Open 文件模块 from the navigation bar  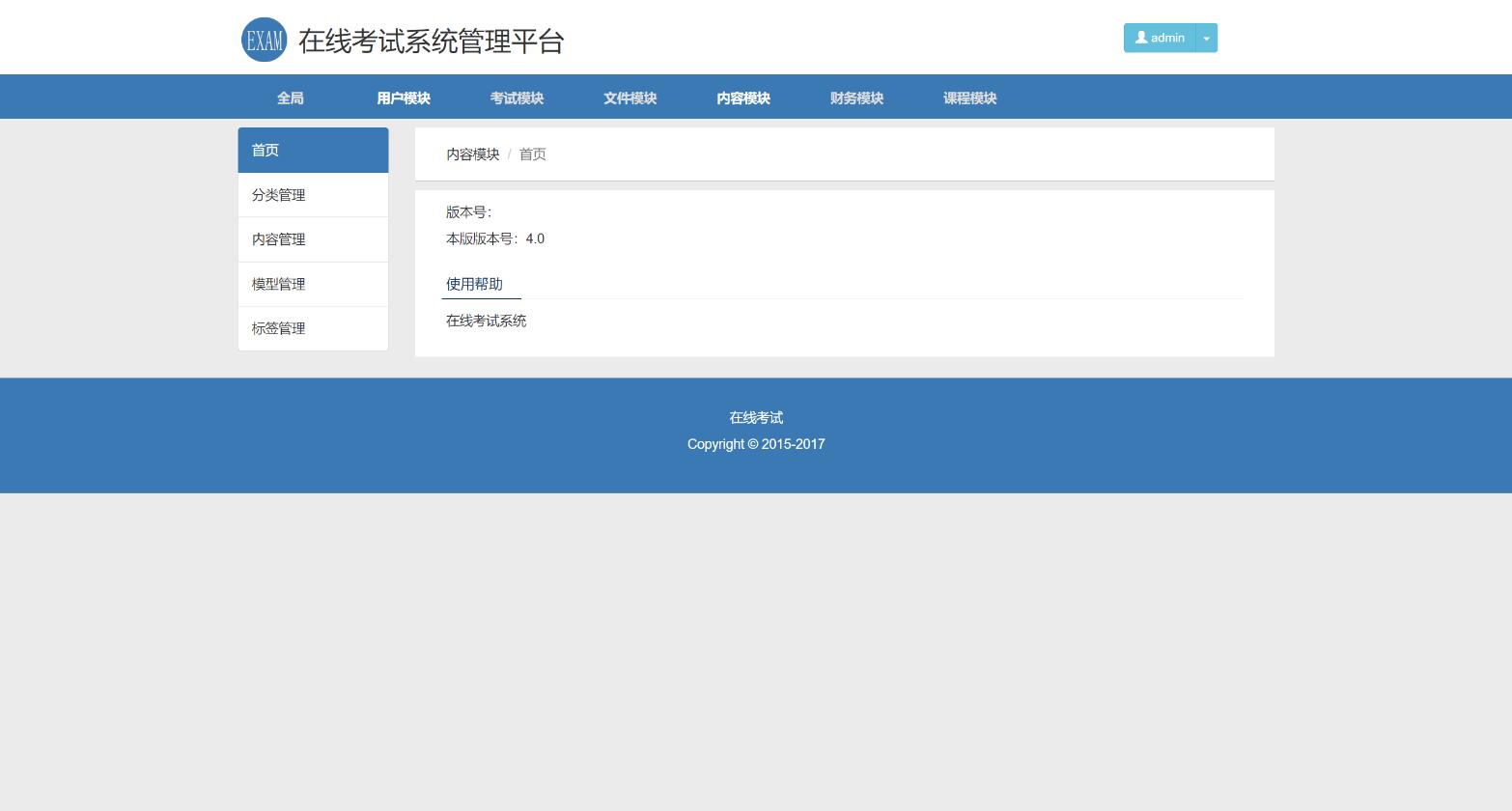pyautogui.click(x=630, y=98)
